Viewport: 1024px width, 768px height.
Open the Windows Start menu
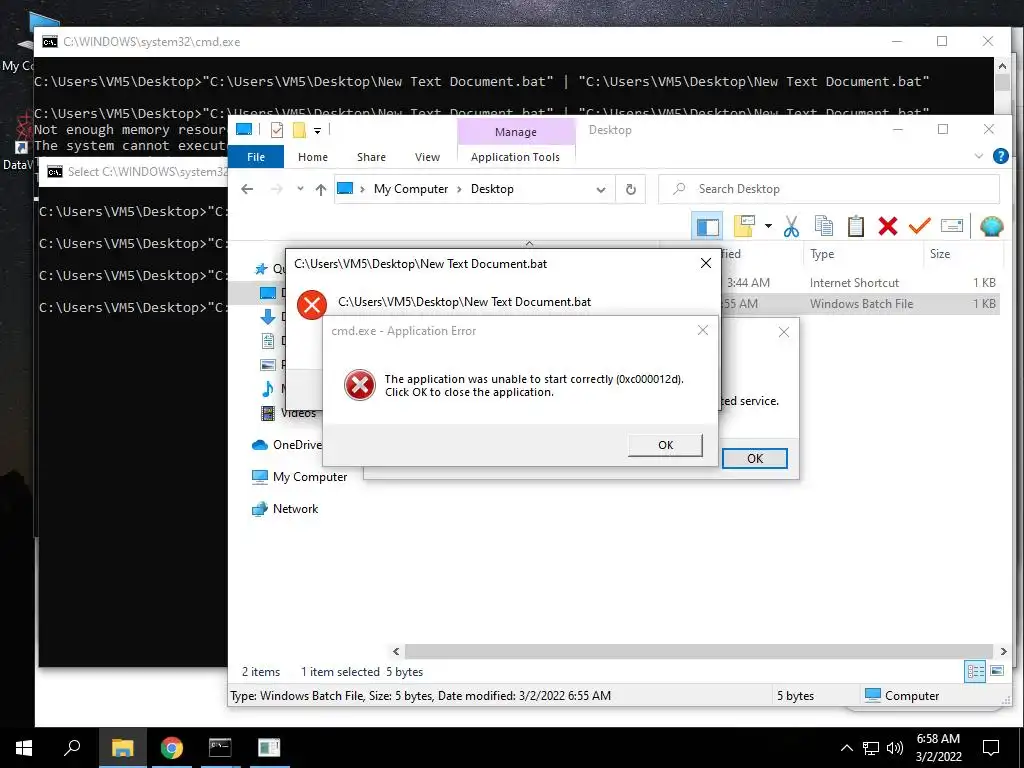pos(24,748)
